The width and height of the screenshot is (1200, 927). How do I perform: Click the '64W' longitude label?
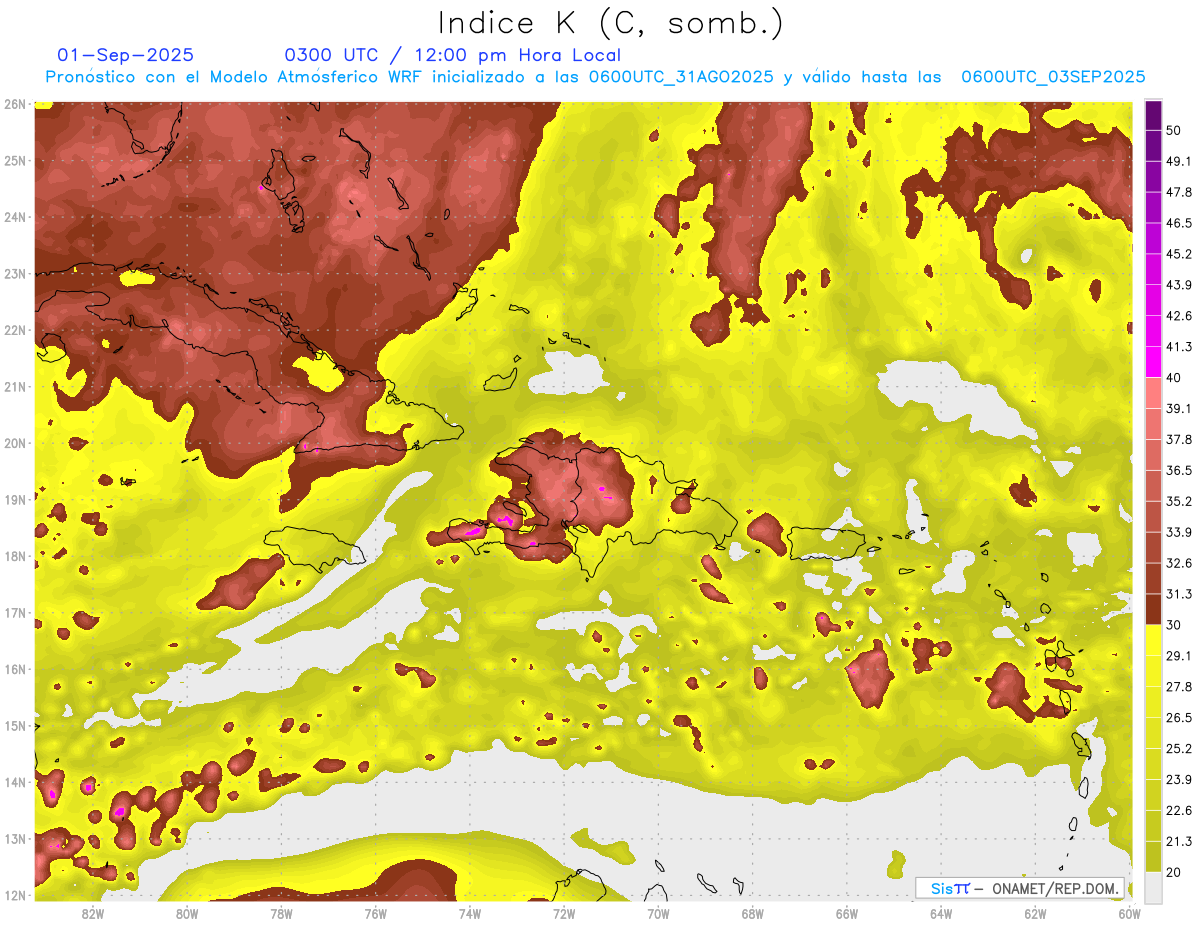(x=941, y=913)
